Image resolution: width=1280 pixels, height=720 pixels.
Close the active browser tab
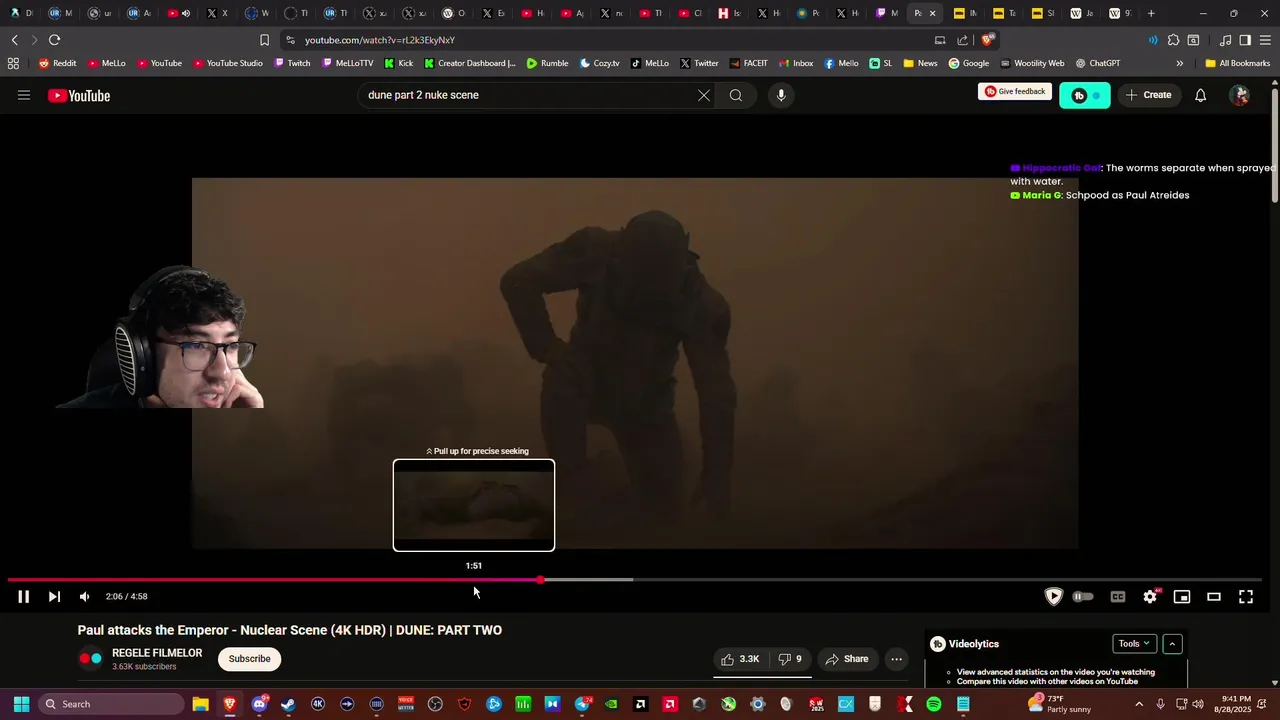pos(932,13)
